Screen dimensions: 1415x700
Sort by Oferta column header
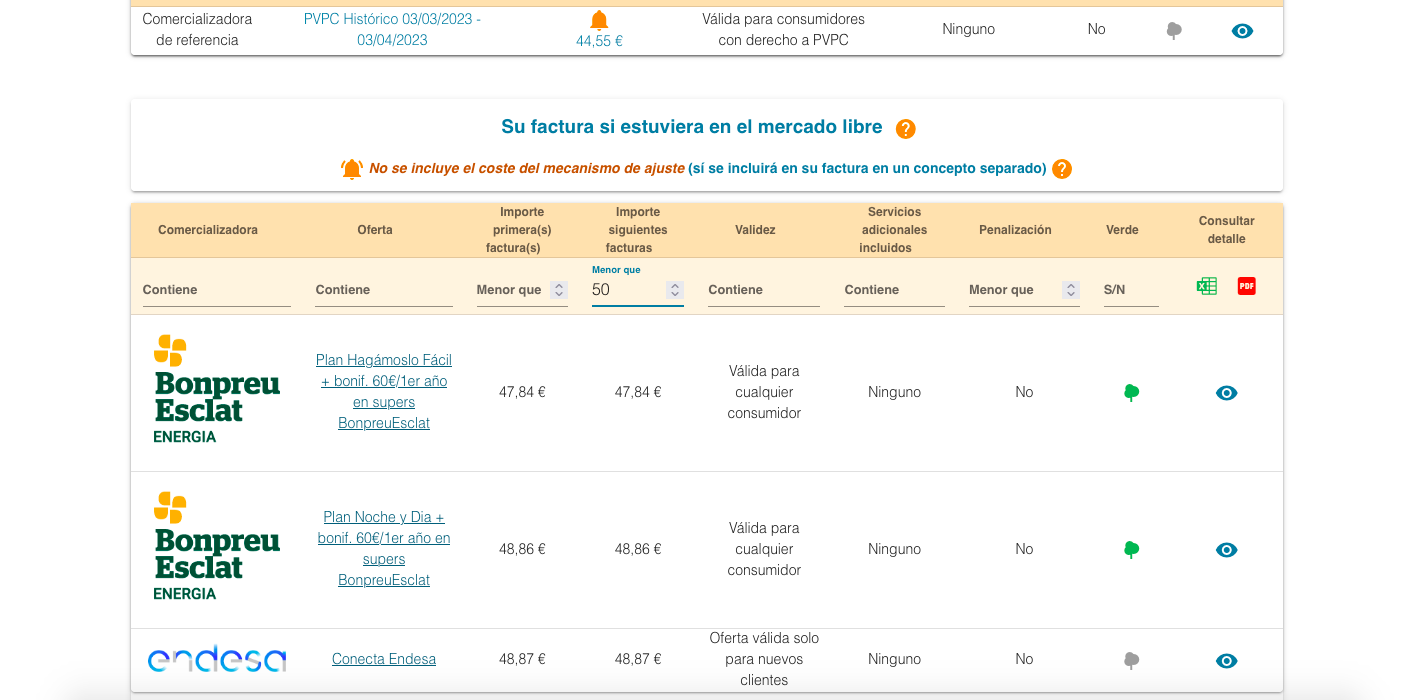[x=375, y=230]
